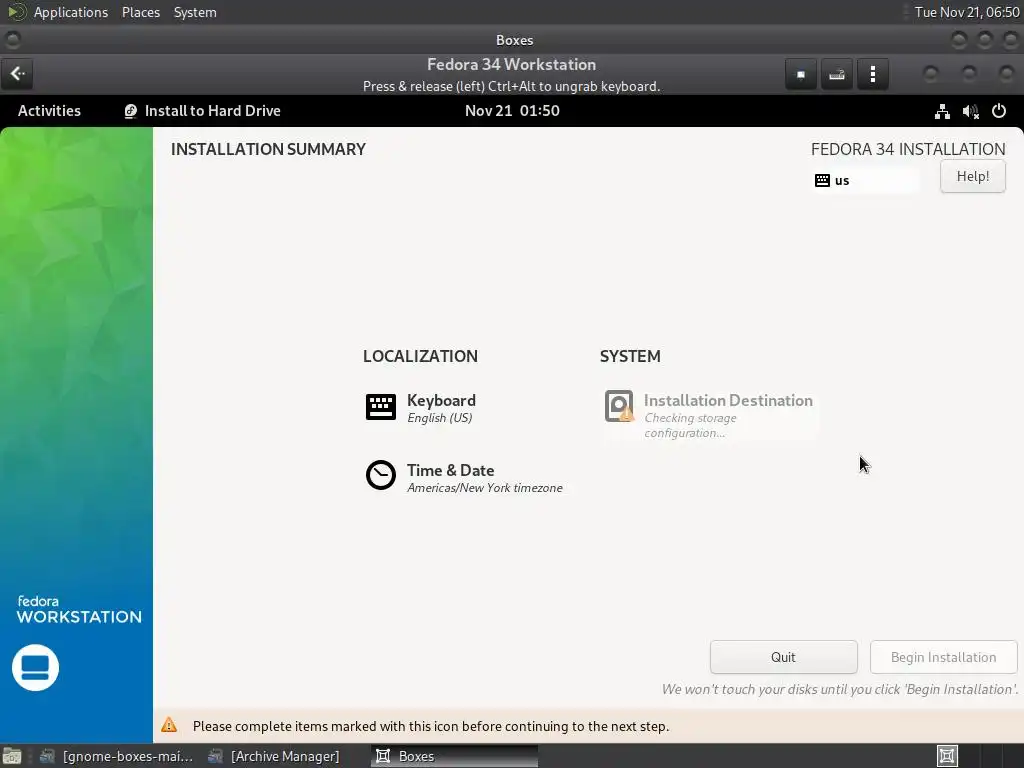Open the Install to Hard Drive app menu
Screen dimensions: 1024x768
(x=202, y=111)
